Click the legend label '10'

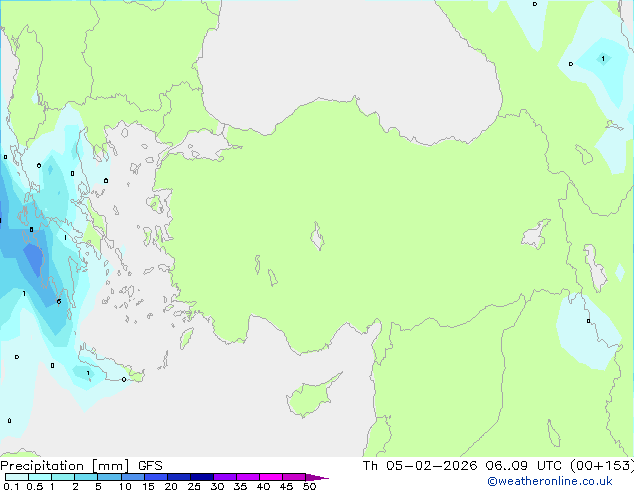pos(125,486)
